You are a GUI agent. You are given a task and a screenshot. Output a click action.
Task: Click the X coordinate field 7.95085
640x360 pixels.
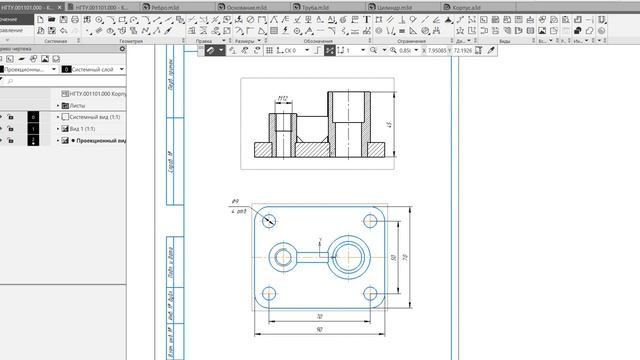[x=437, y=50]
